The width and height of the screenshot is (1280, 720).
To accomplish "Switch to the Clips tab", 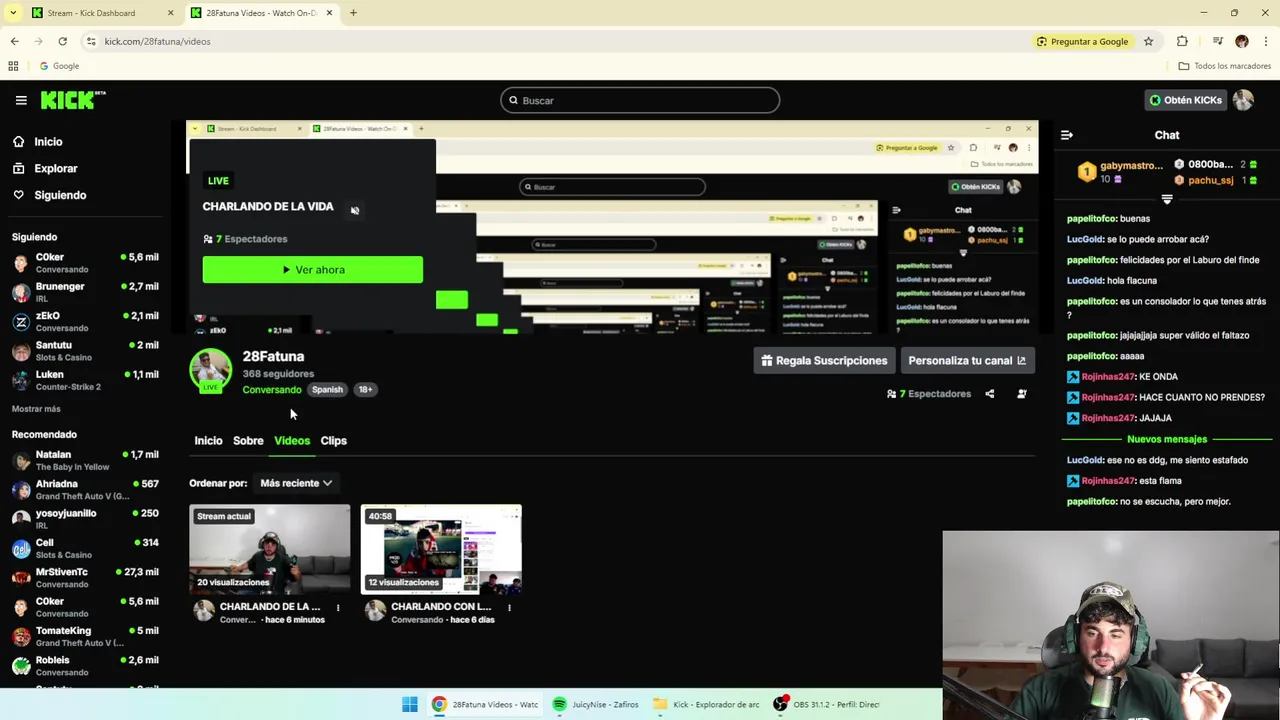I will point(333,441).
